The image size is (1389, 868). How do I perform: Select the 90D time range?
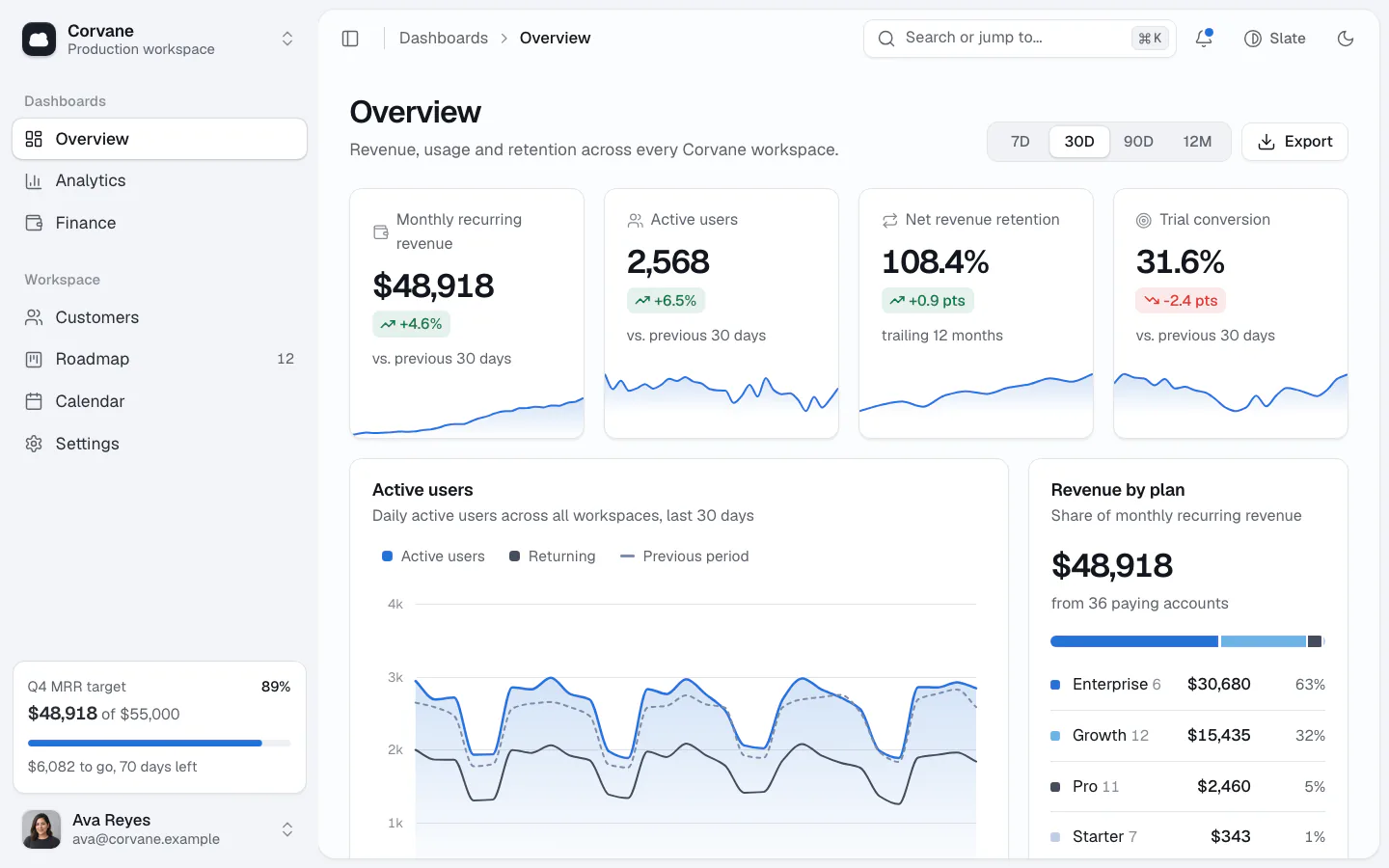[1138, 142]
